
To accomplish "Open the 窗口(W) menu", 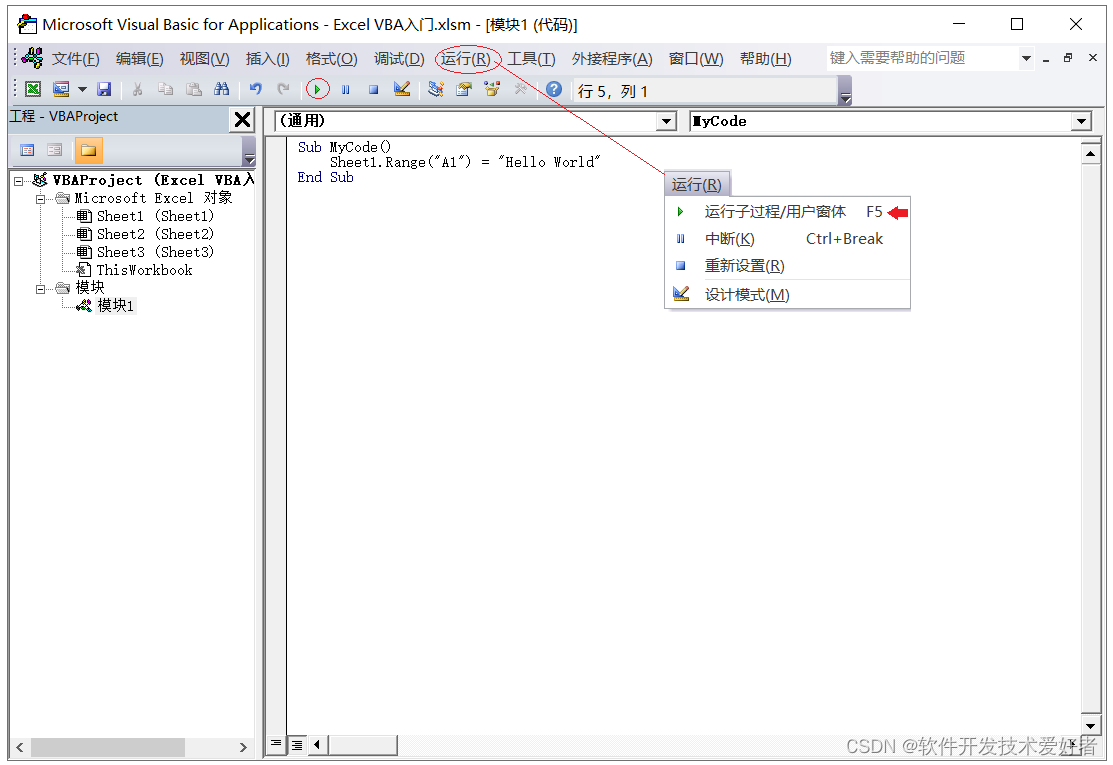I will click(696, 59).
